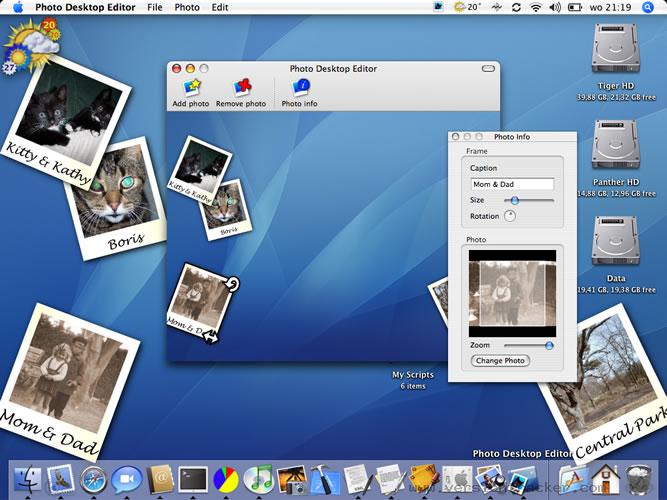Click the Zoom slider knob
667x500 pixels.
click(549, 345)
